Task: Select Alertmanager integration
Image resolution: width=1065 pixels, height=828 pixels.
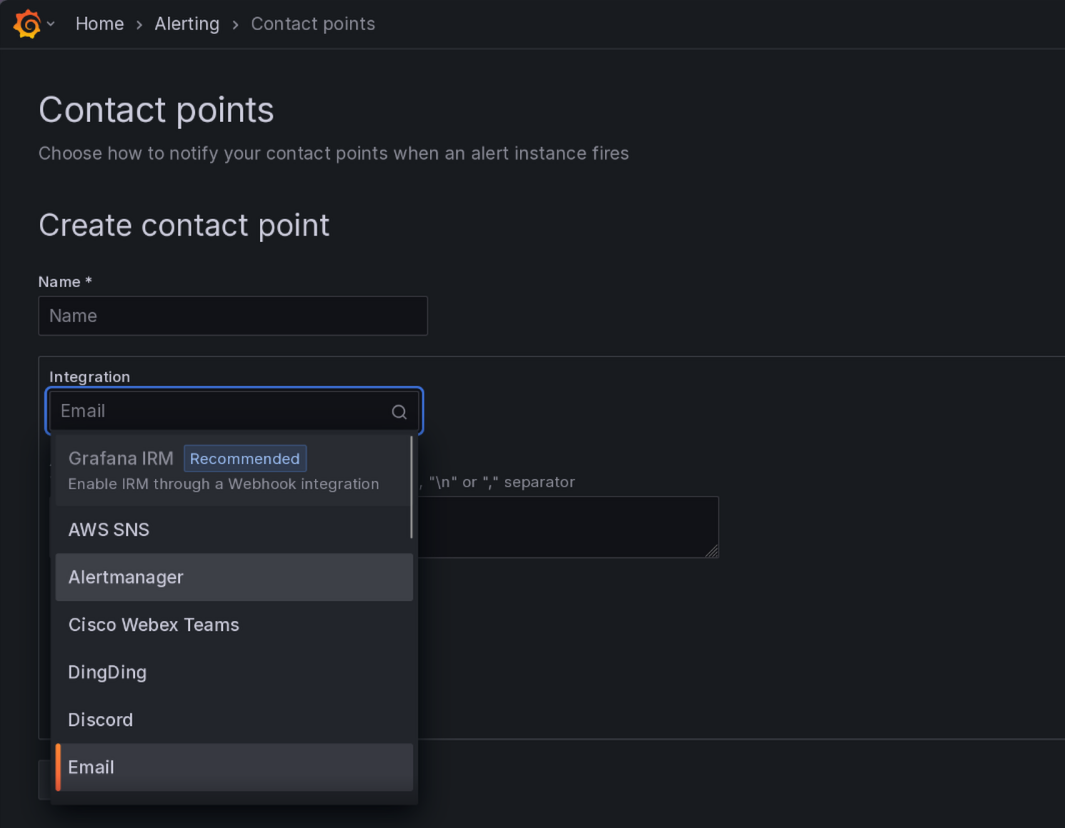Action: point(234,577)
